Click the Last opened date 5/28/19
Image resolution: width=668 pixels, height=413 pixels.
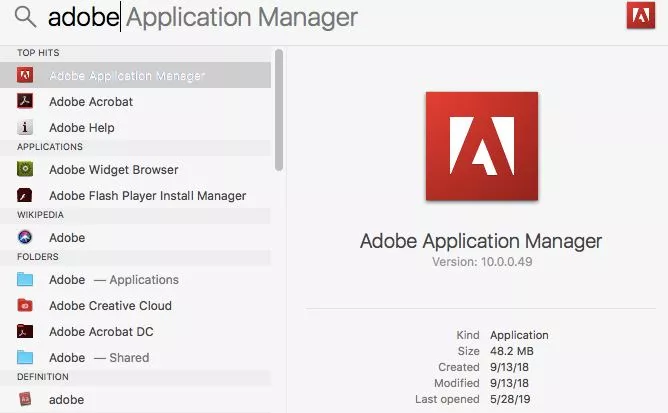pos(510,399)
